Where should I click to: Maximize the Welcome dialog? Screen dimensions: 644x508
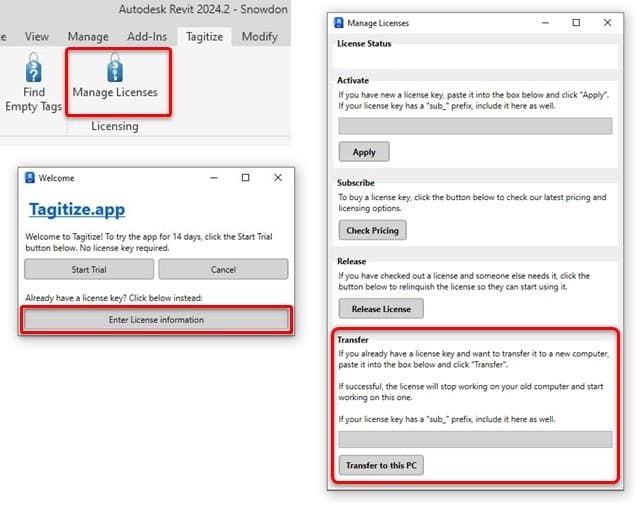click(x=245, y=178)
